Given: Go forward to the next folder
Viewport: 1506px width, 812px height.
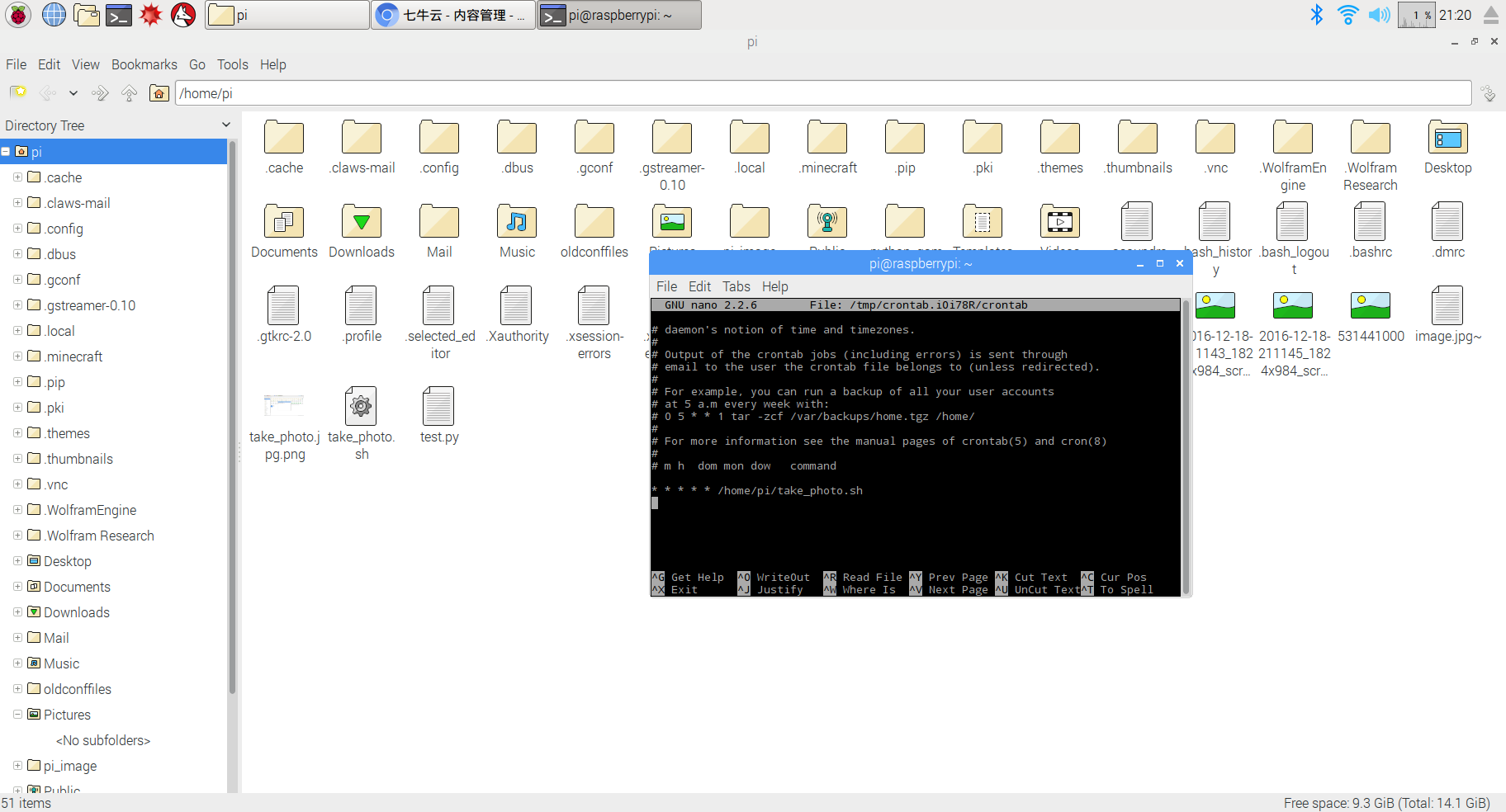Looking at the screenshot, I should [100, 93].
